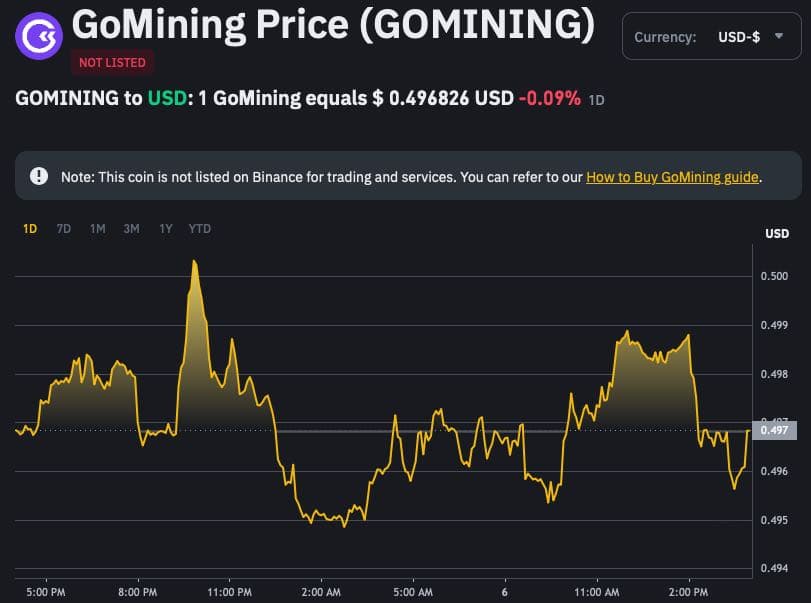This screenshot has height=603, width=811.
Task: Select the 3M chart range
Action: click(131, 229)
